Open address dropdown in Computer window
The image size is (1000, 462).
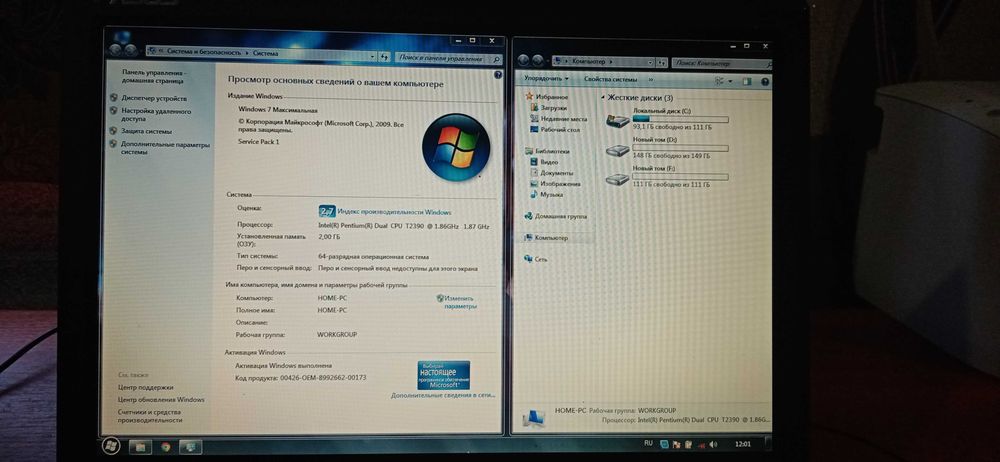[651, 63]
